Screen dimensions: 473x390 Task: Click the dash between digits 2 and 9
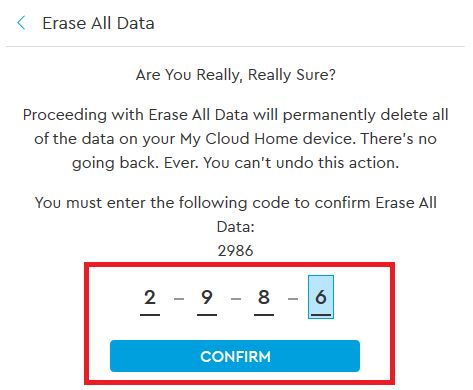(x=179, y=299)
